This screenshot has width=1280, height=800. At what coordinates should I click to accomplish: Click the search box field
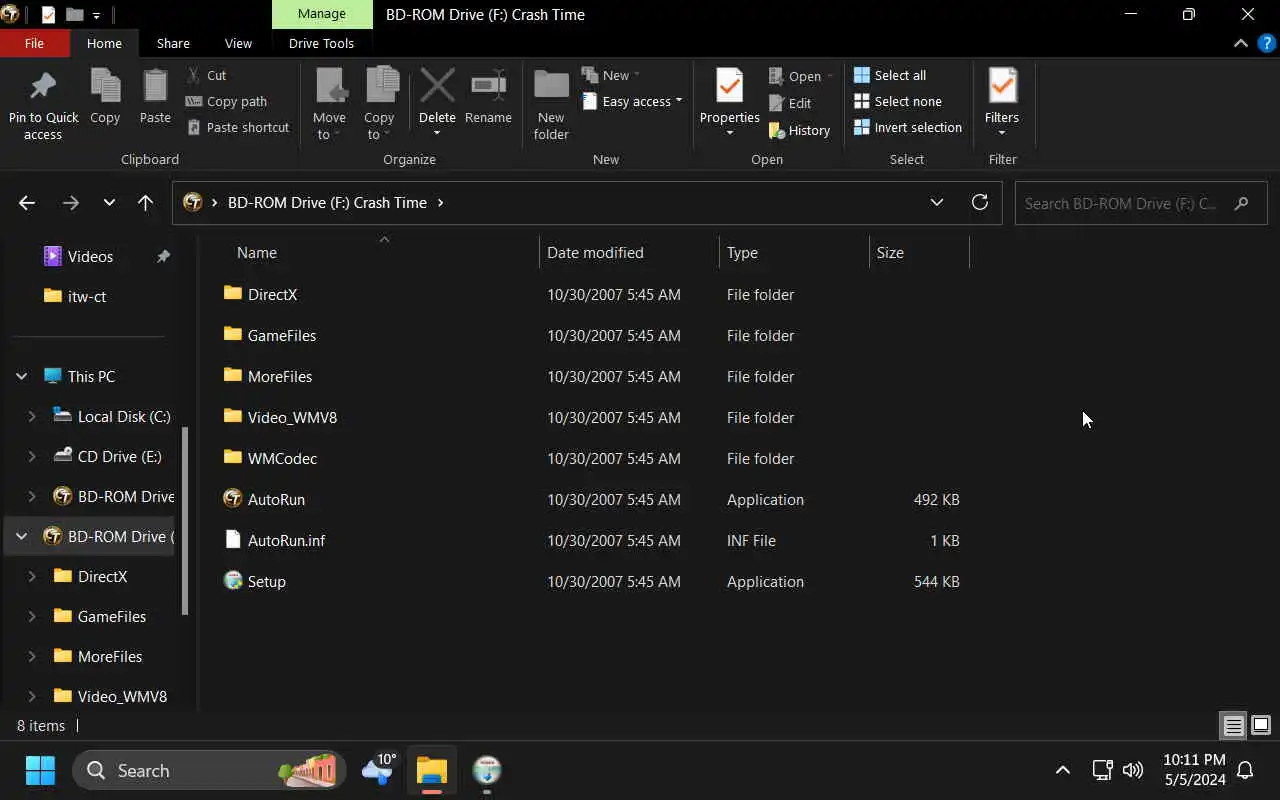pos(1141,203)
